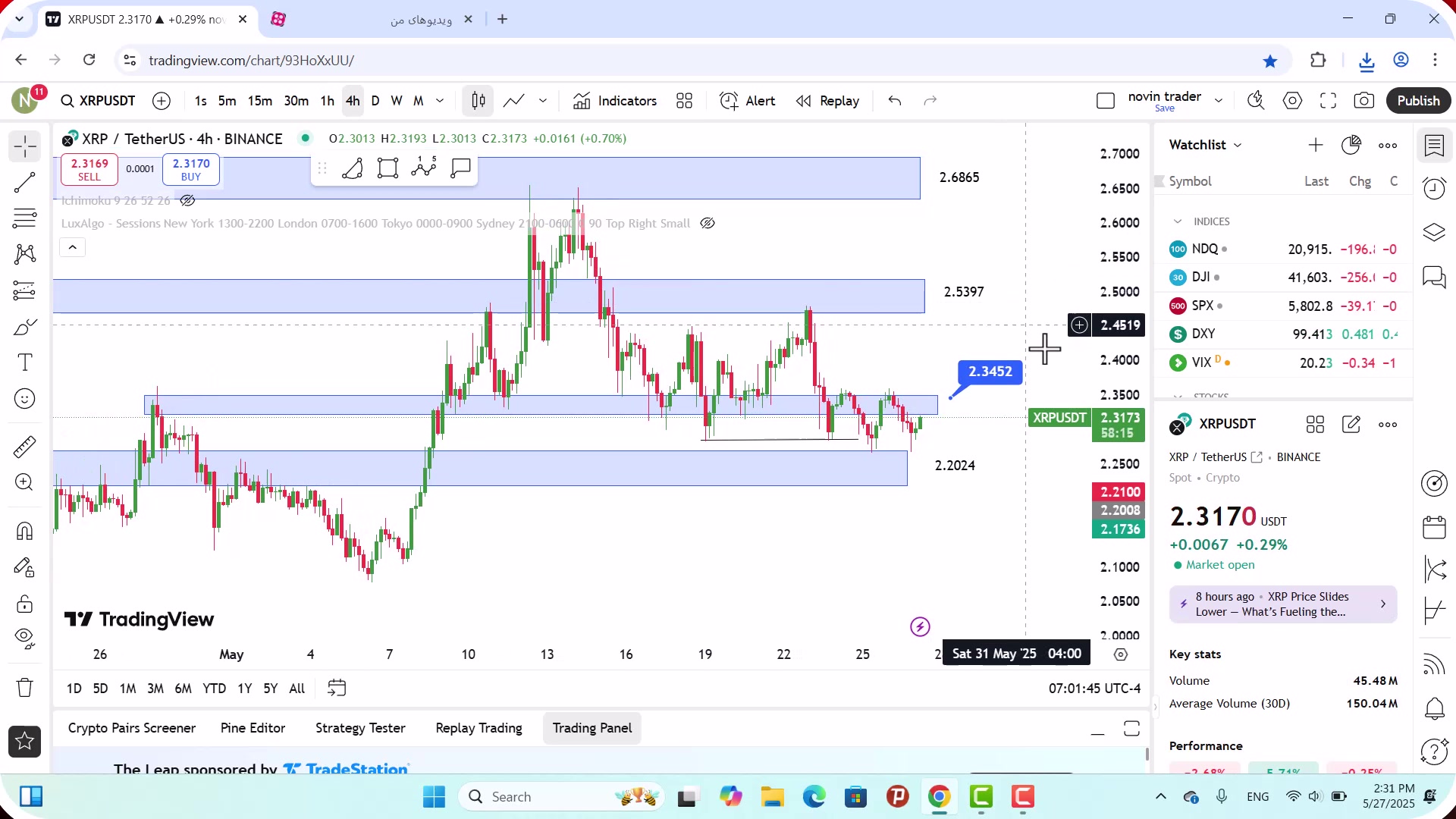Select the VIX watchlist row

[1283, 362]
